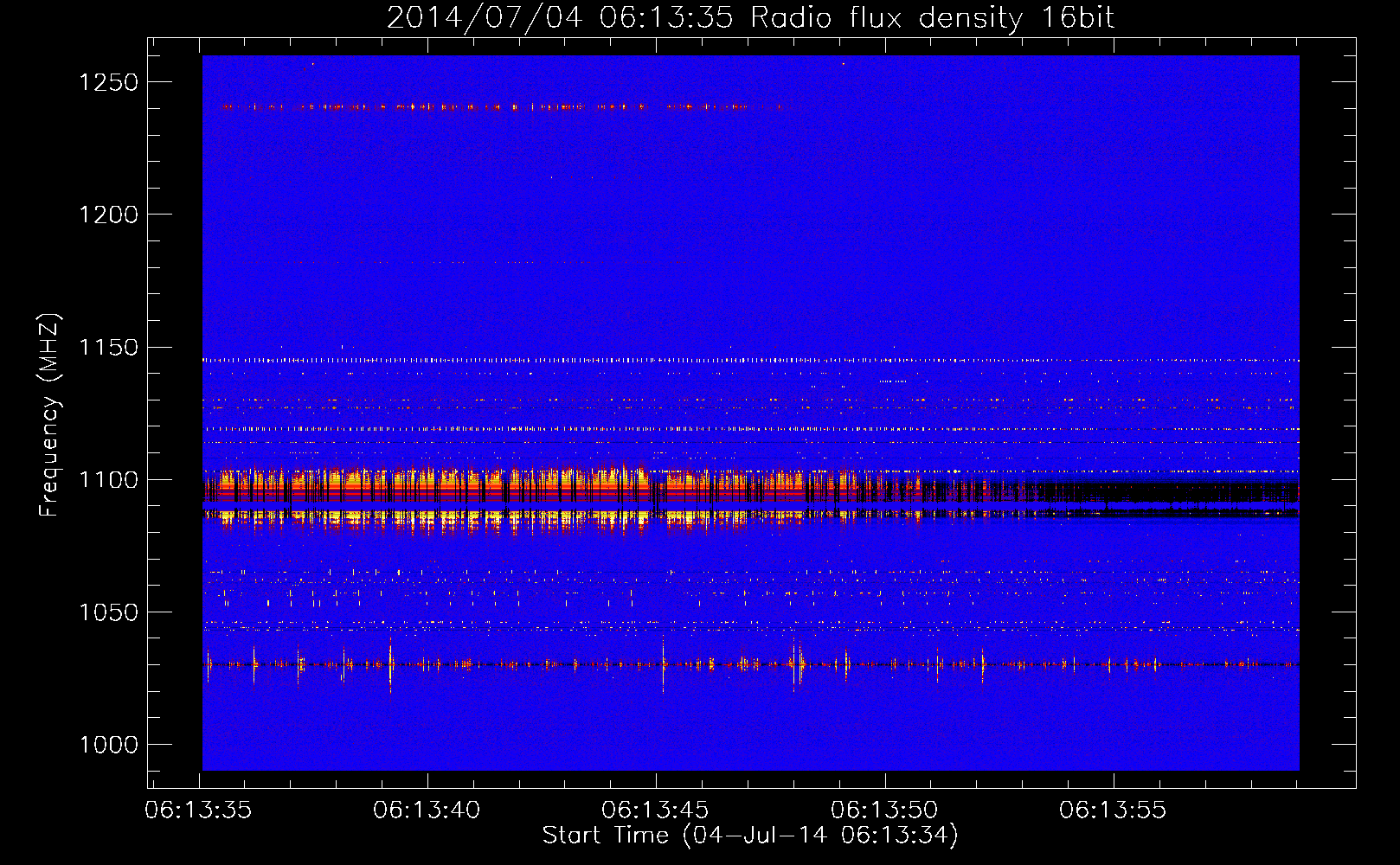Click the 06:13:55 time tick label
The width and height of the screenshot is (1400, 865).
[1113, 810]
